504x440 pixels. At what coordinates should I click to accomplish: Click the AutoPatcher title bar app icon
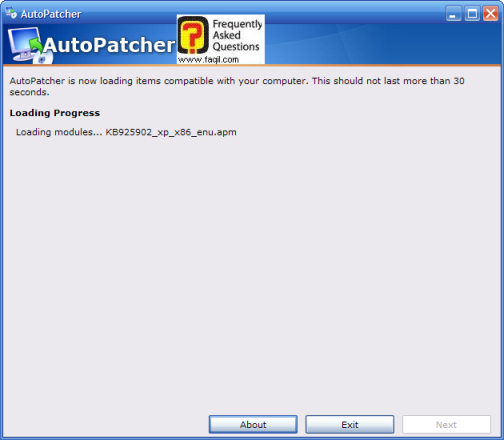click(x=11, y=13)
